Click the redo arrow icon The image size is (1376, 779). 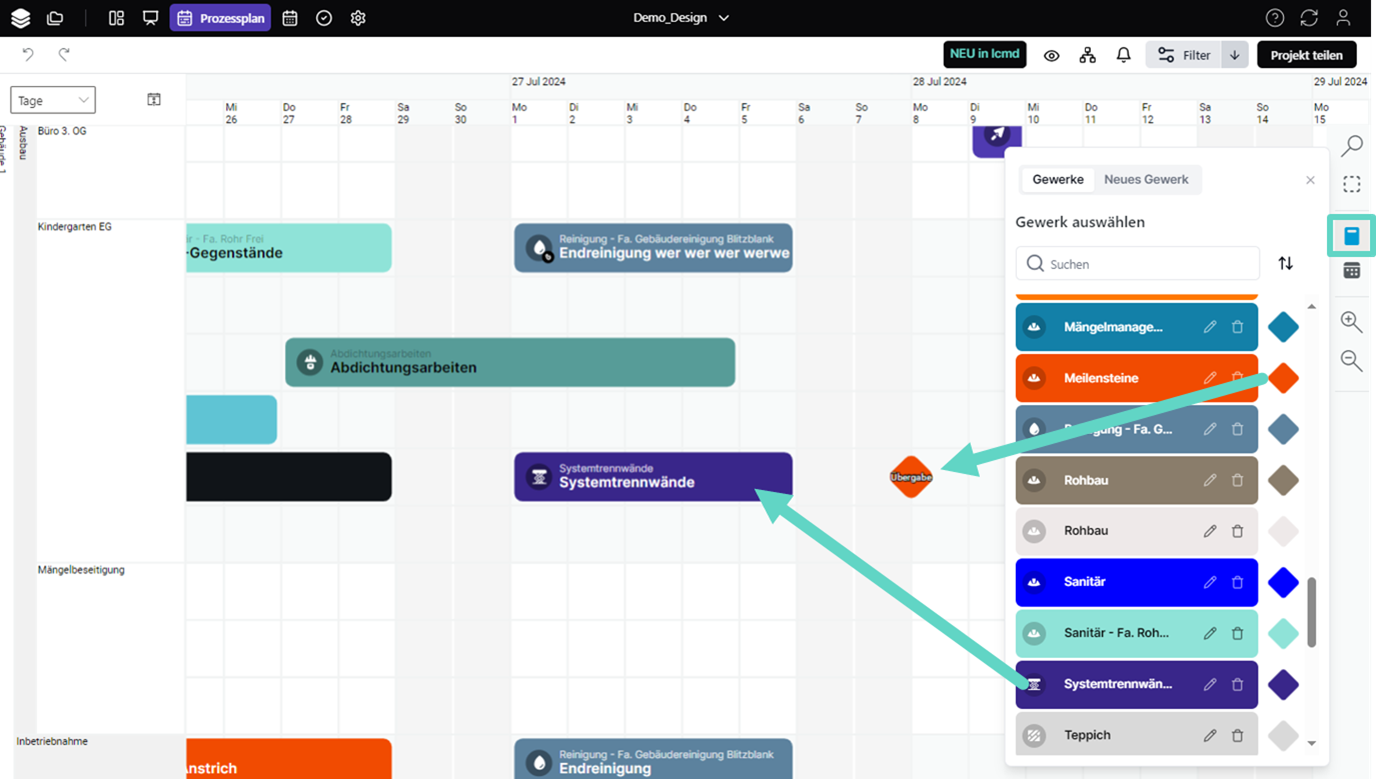(x=64, y=55)
